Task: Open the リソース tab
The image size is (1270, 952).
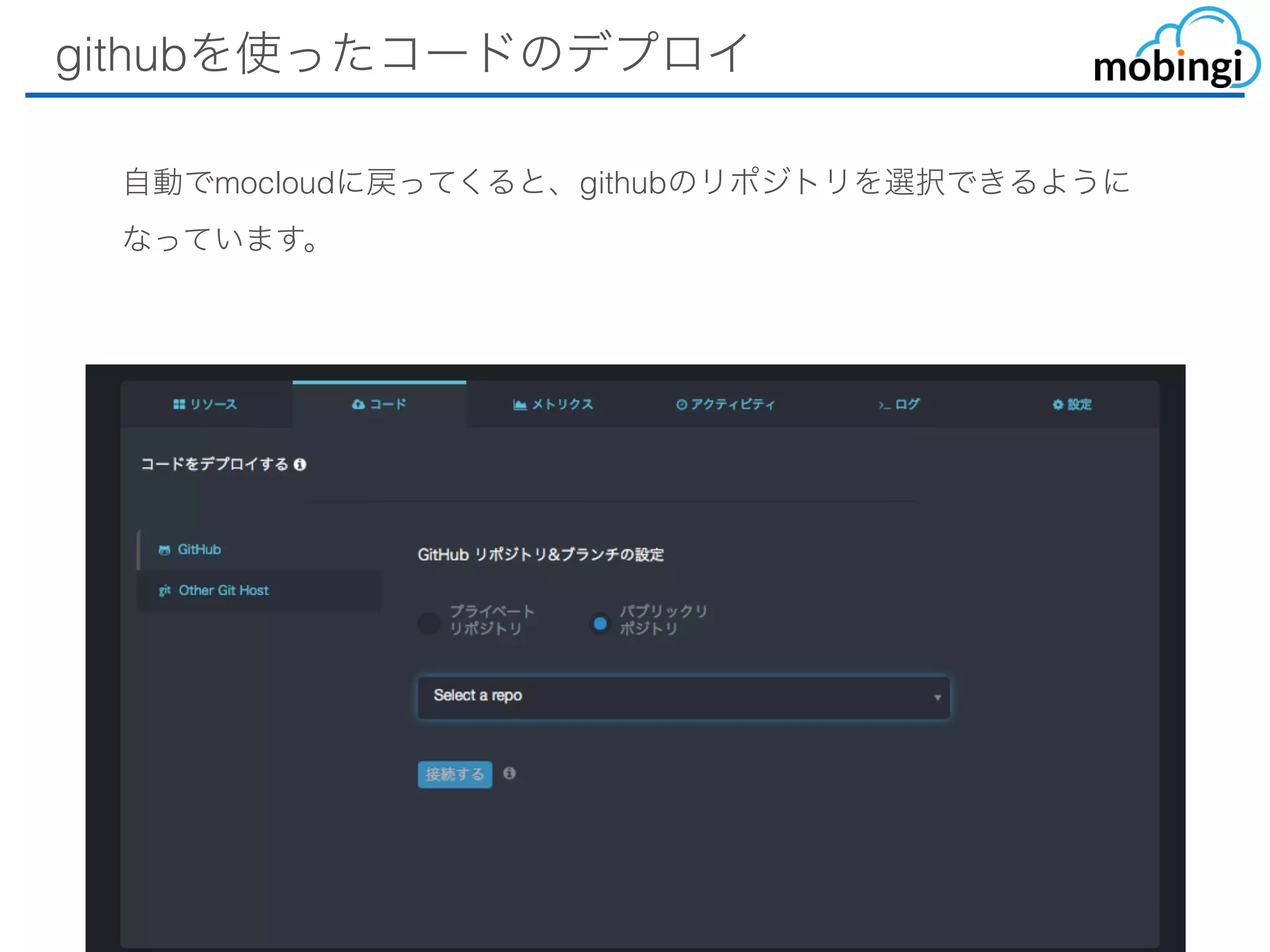Action: point(206,404)
